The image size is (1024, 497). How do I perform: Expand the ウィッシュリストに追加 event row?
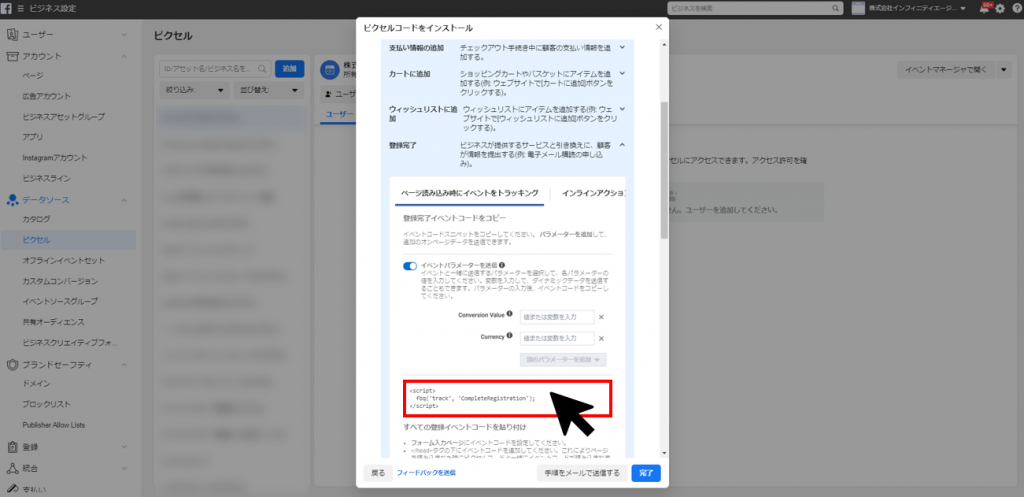coord(622,109)
